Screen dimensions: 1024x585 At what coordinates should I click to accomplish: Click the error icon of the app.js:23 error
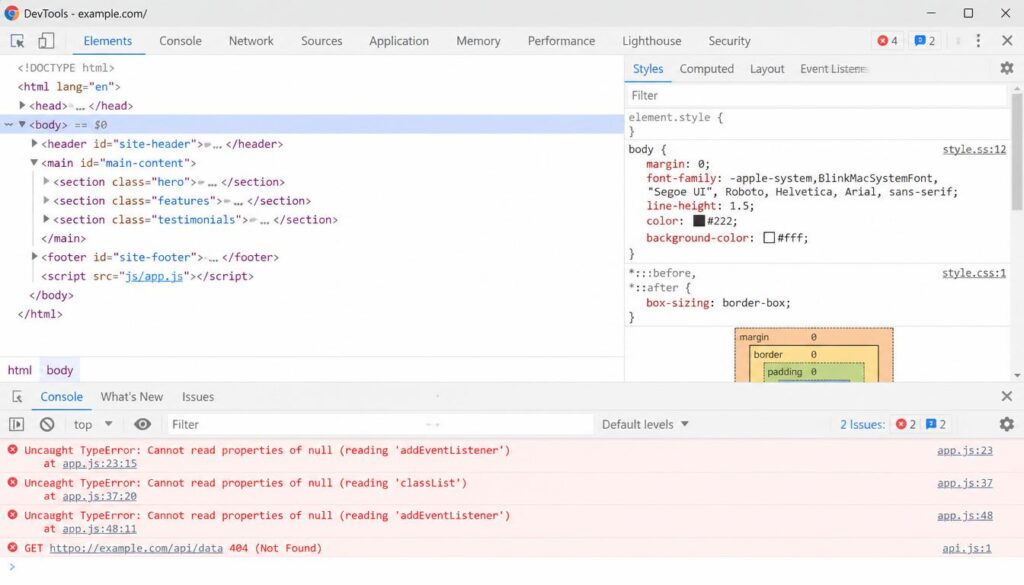point(12,450)
